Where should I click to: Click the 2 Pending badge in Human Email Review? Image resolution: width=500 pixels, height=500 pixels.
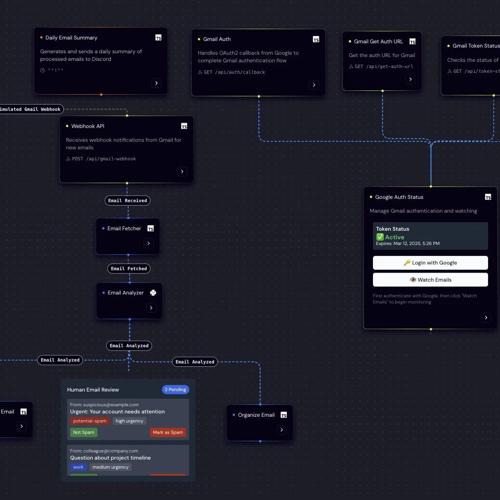pos(175,389)
